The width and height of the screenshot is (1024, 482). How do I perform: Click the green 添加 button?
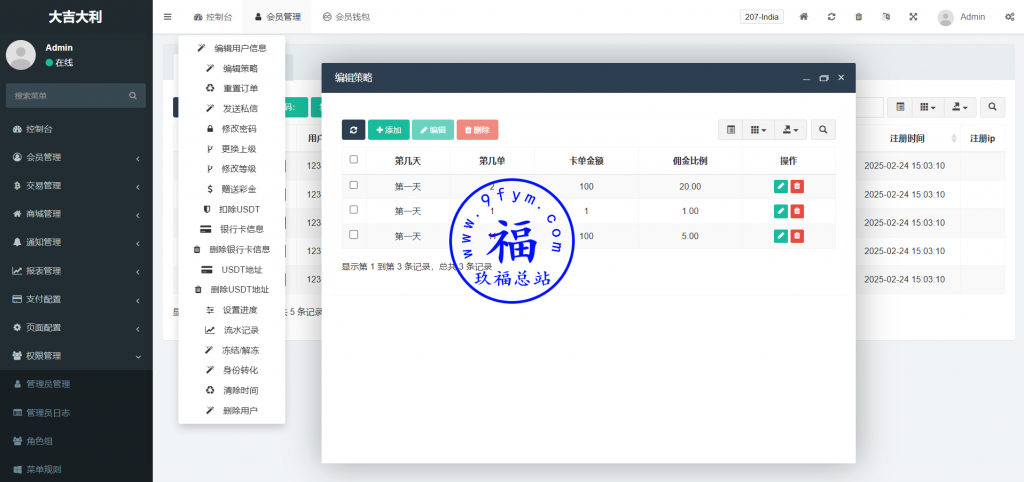[x=388, y=130]
